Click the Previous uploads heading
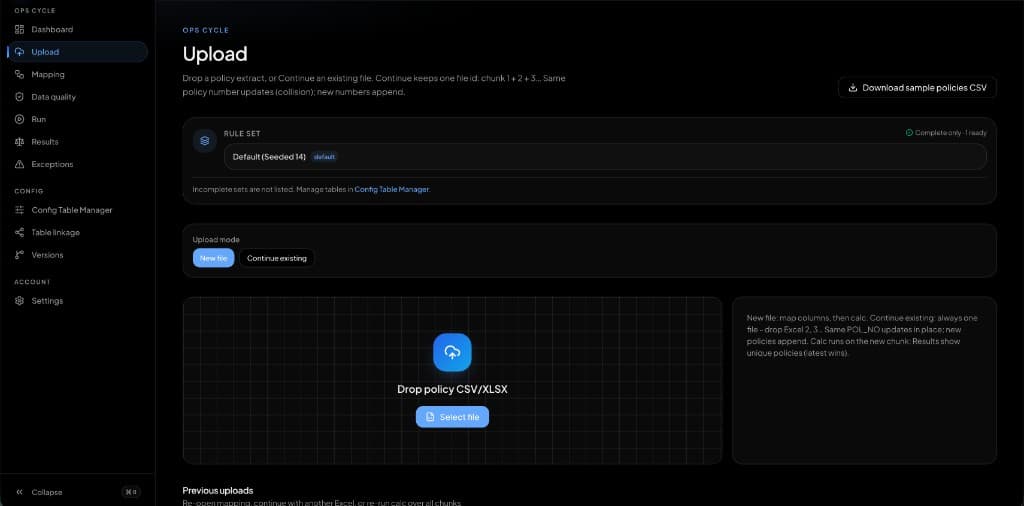Viewport: 1024px width, 506px height. click(217, 490)
